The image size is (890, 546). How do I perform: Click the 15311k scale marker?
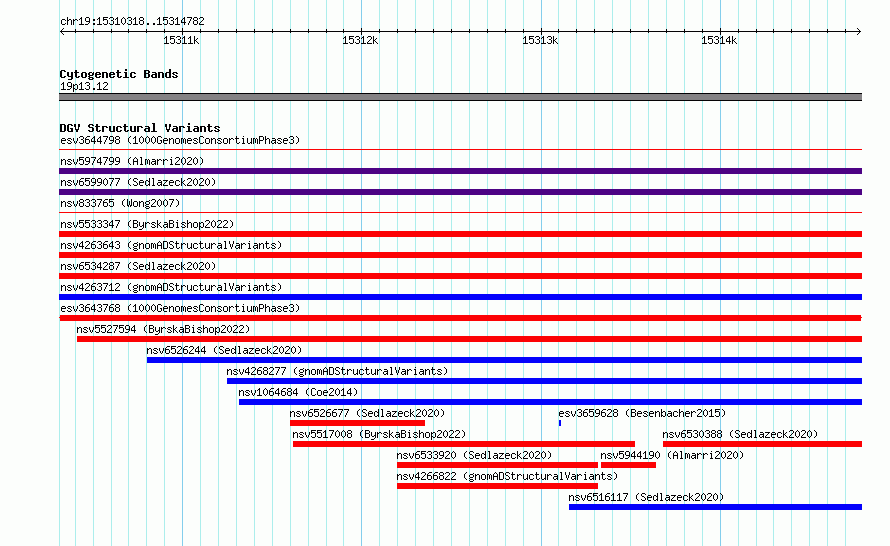(x=181, y=40)
